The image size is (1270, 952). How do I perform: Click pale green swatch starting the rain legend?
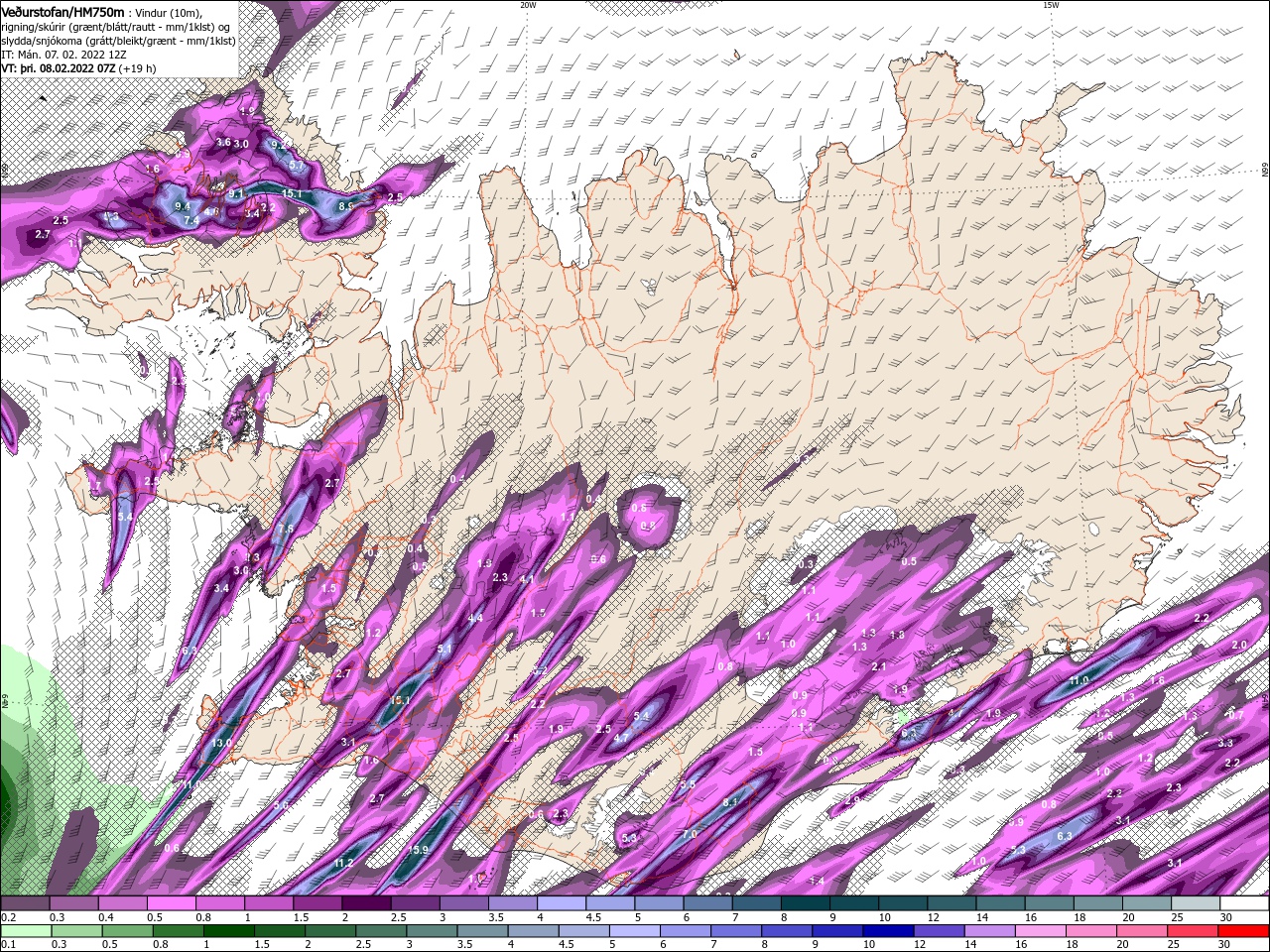[x=25, y=931]
